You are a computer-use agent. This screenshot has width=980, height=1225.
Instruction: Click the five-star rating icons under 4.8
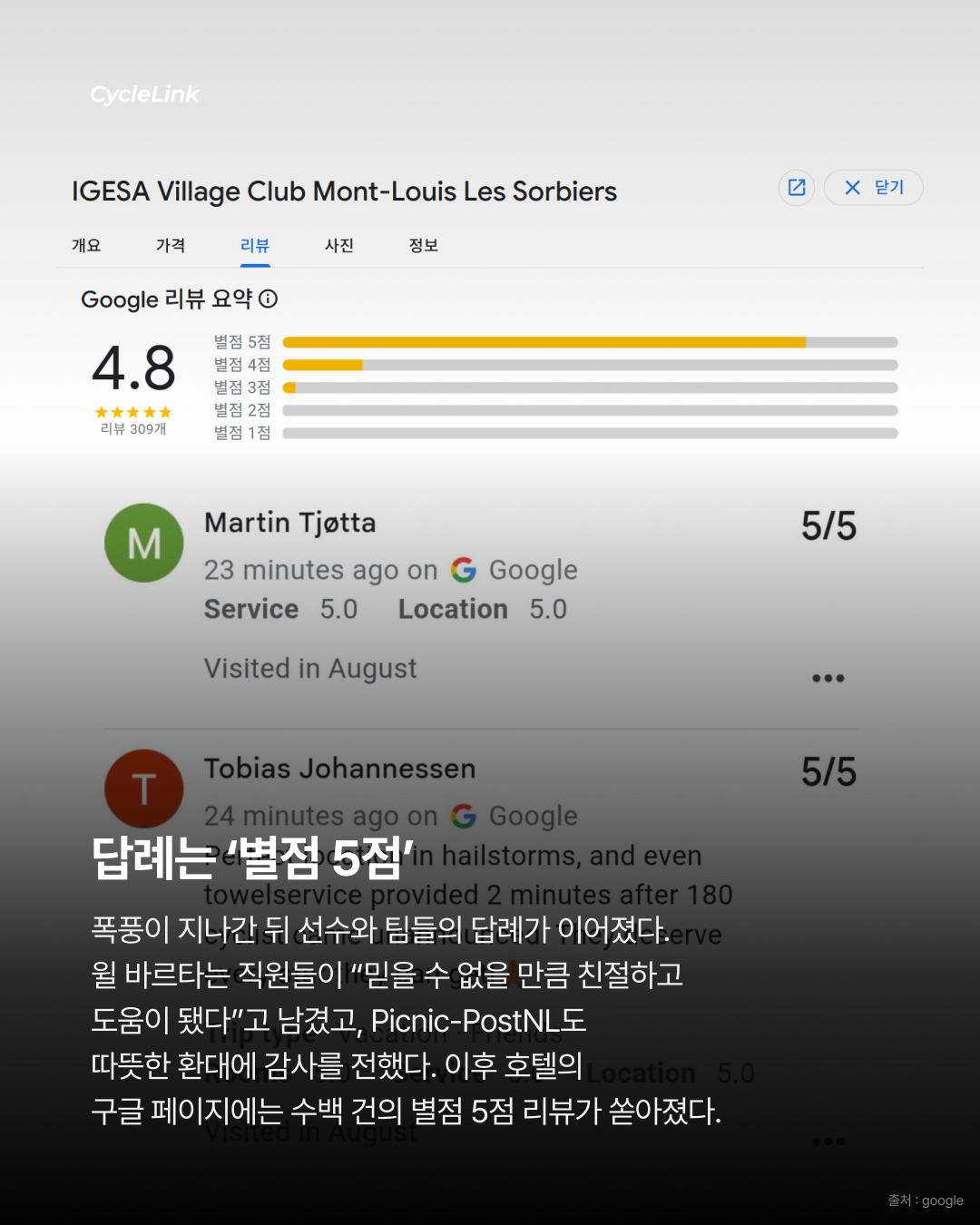[x=133, y=412]
